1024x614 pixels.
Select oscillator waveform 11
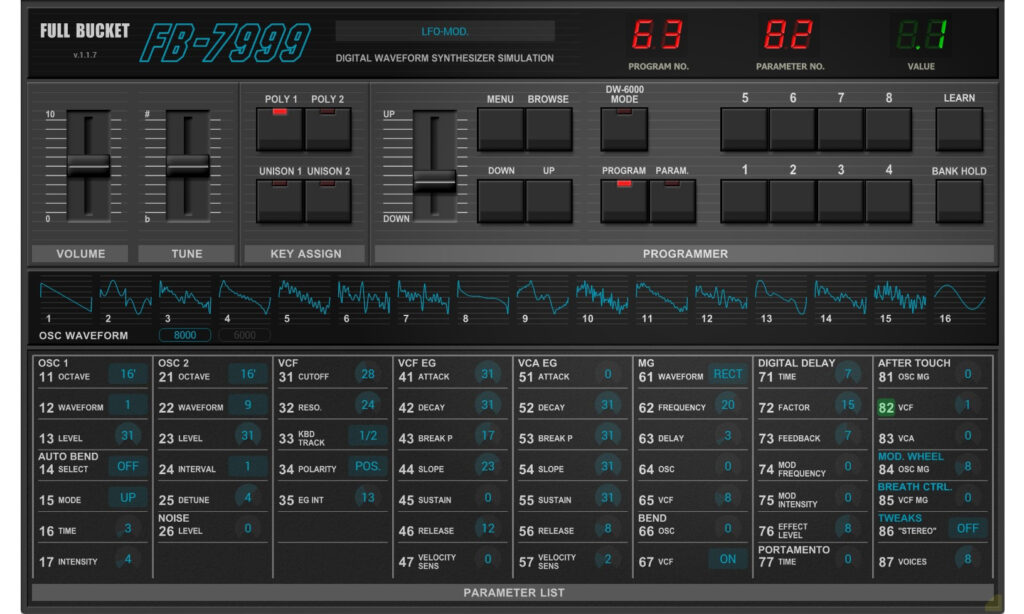click(x=662, y=297)
